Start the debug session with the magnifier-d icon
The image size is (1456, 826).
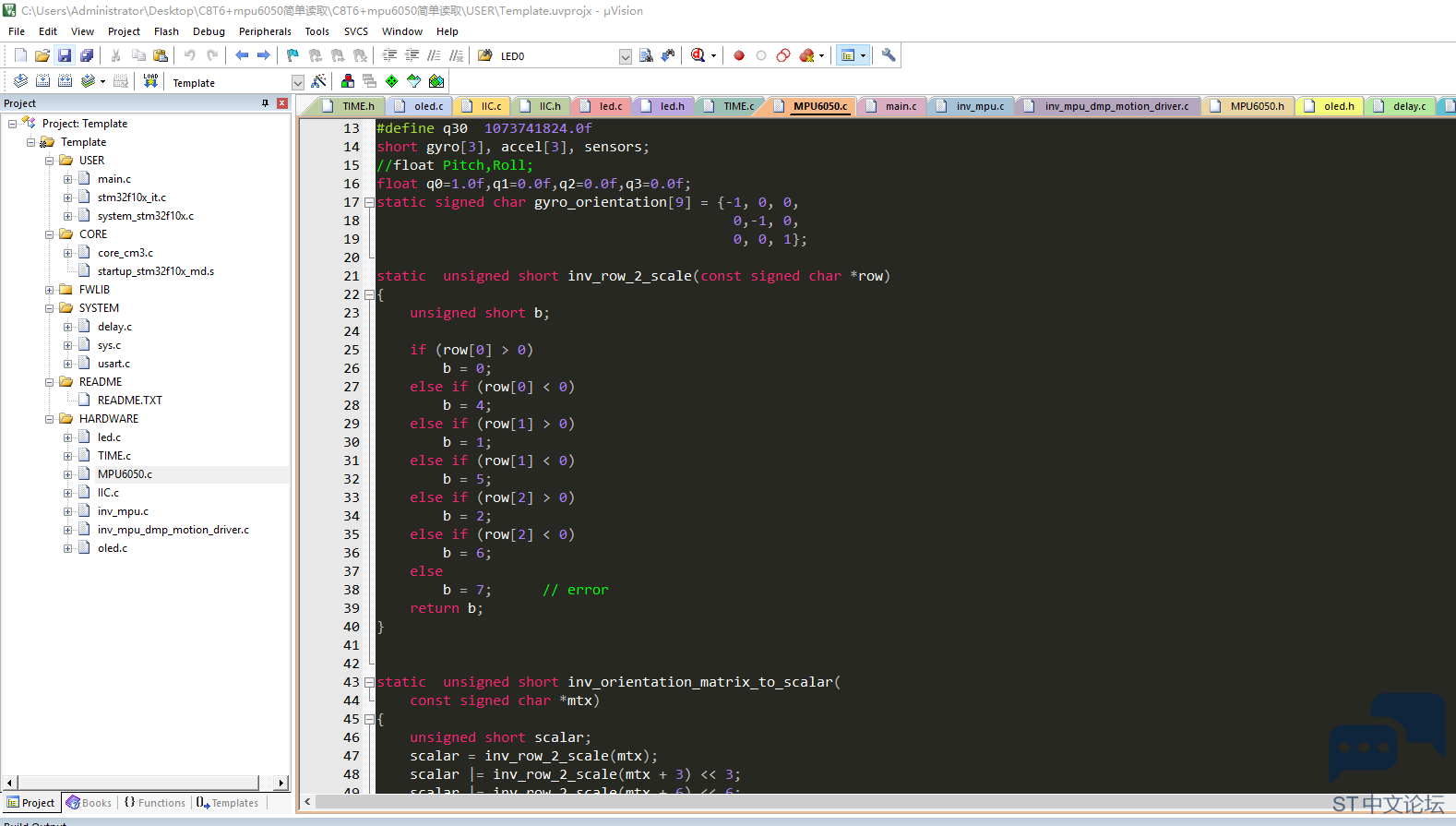698,55
